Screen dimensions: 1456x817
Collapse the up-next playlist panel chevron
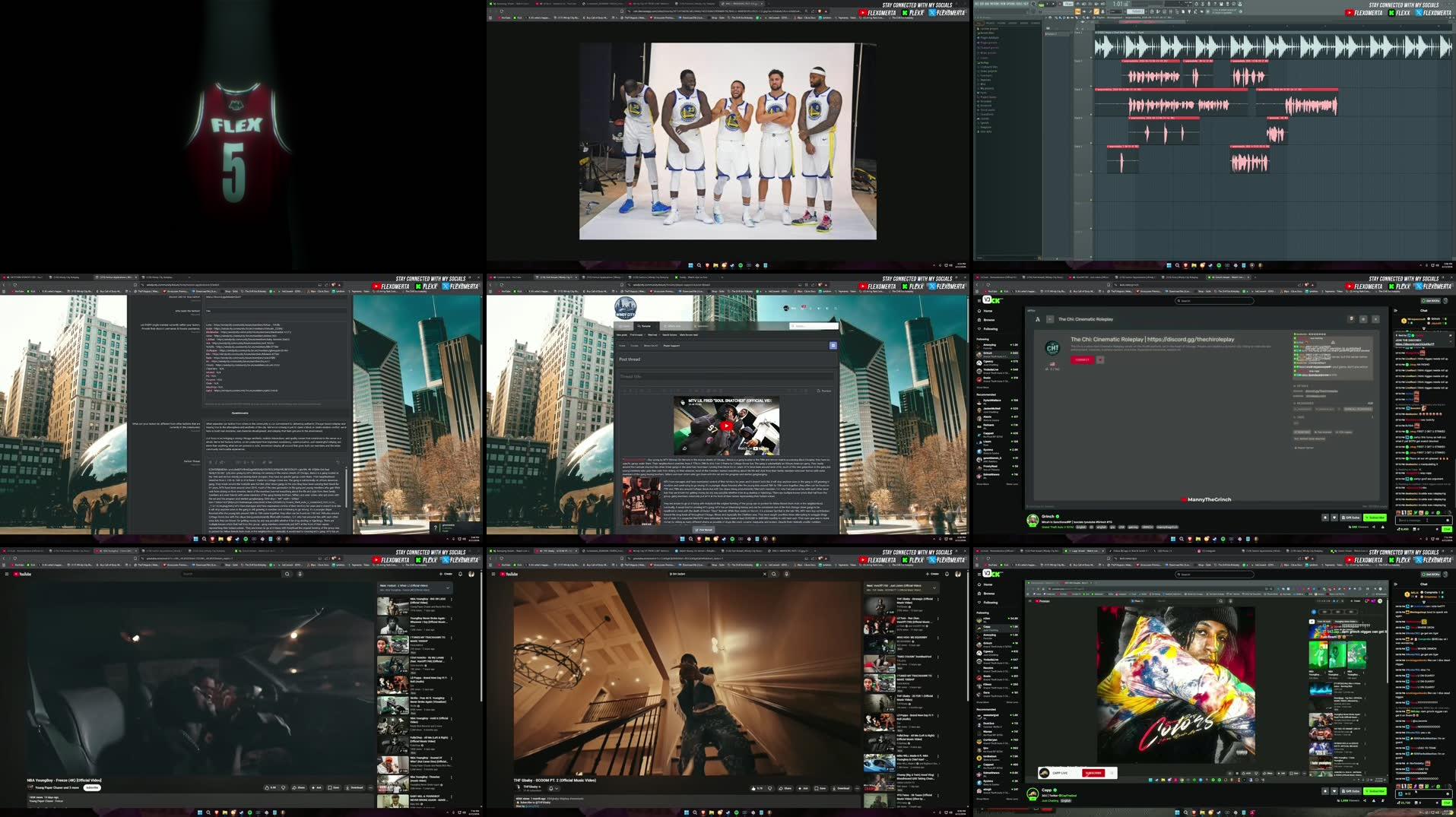click(x=449, y=587)
